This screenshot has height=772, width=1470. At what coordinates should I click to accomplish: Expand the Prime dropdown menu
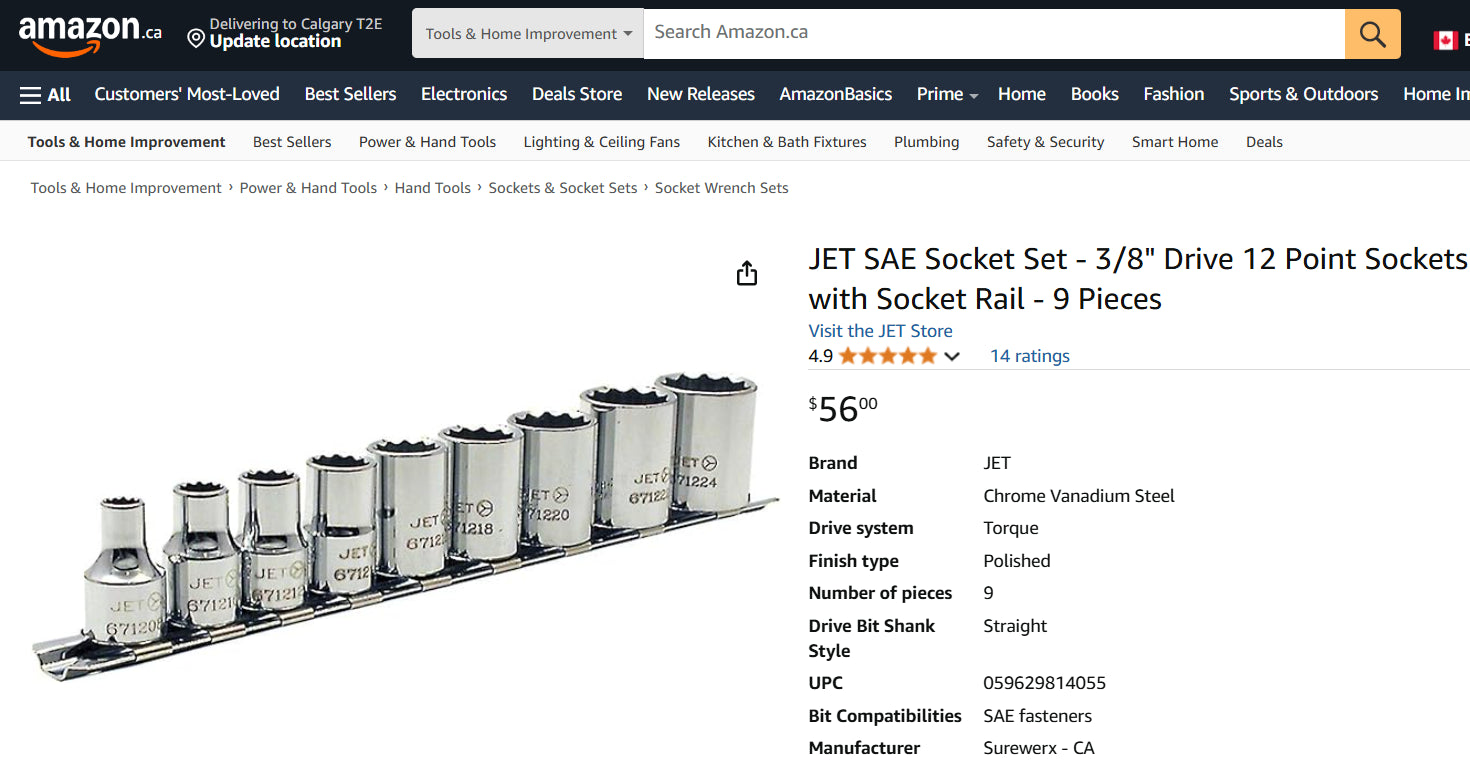(946, 94)
